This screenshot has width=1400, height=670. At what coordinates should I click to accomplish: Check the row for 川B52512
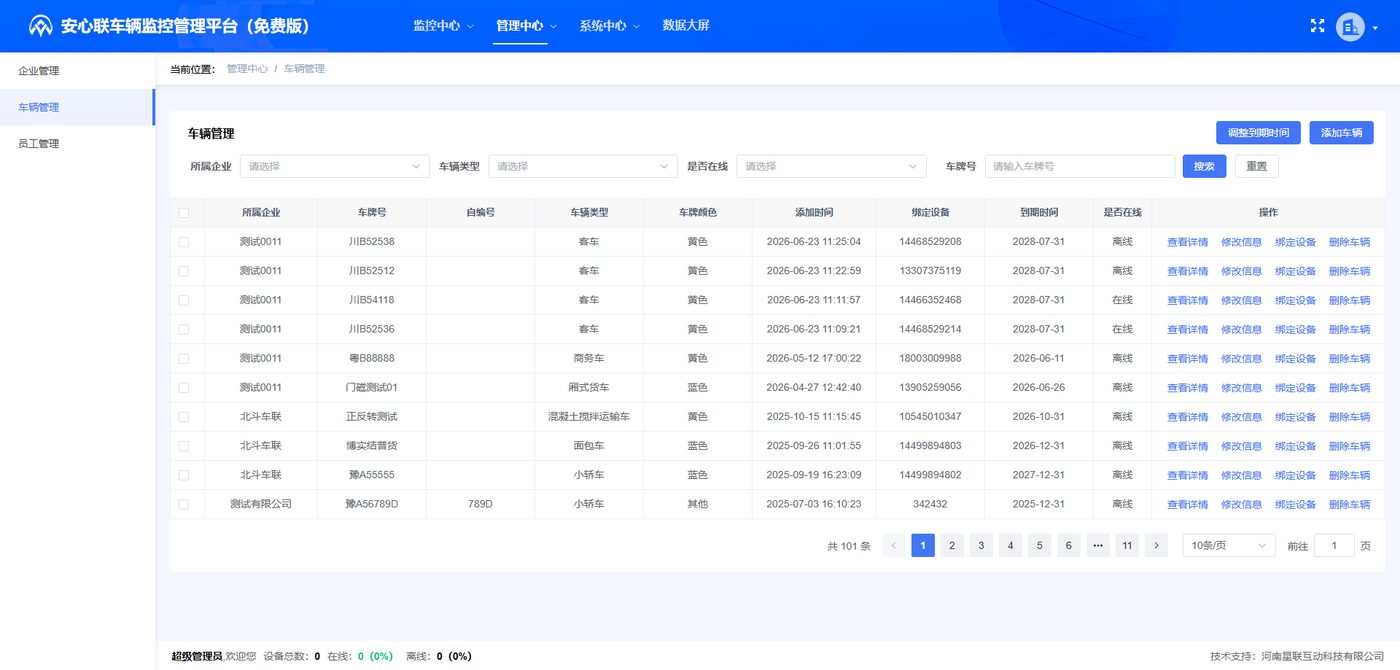[183, 270]
